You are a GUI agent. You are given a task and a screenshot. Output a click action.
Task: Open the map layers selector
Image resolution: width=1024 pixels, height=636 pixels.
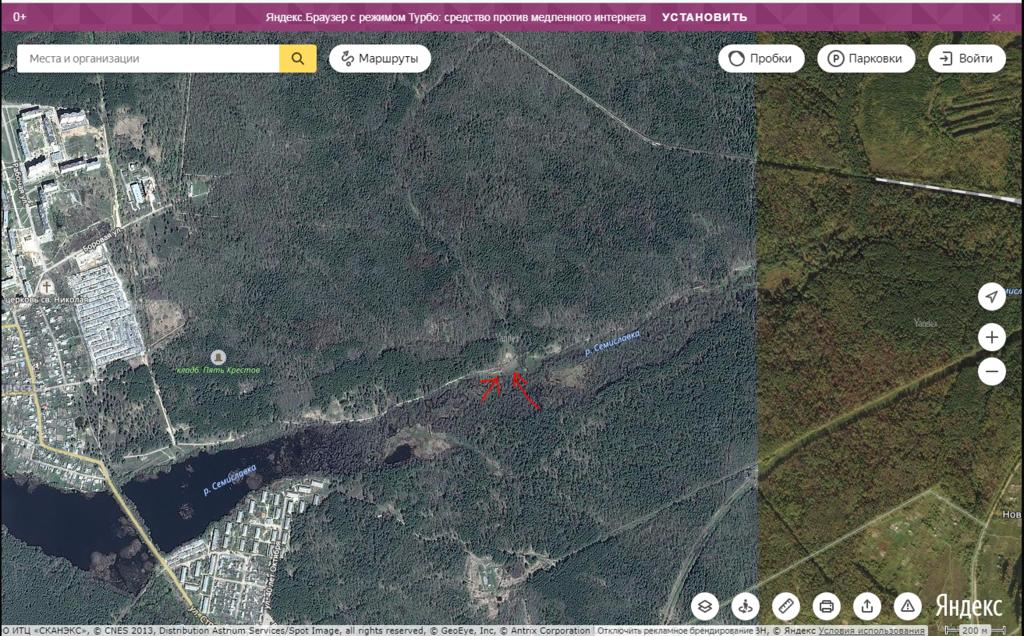click(706, 606)
